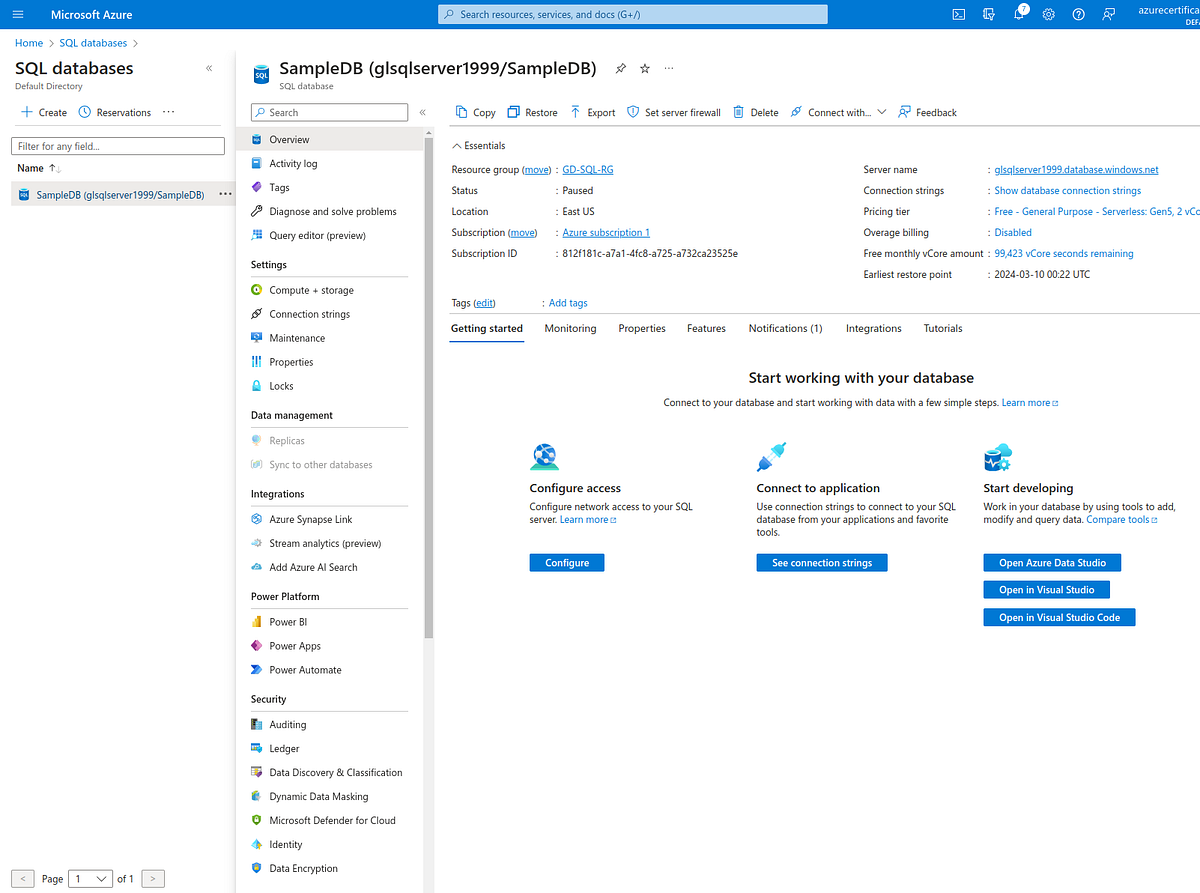Open Azure portal settings gear

(x=1048, y=14)
